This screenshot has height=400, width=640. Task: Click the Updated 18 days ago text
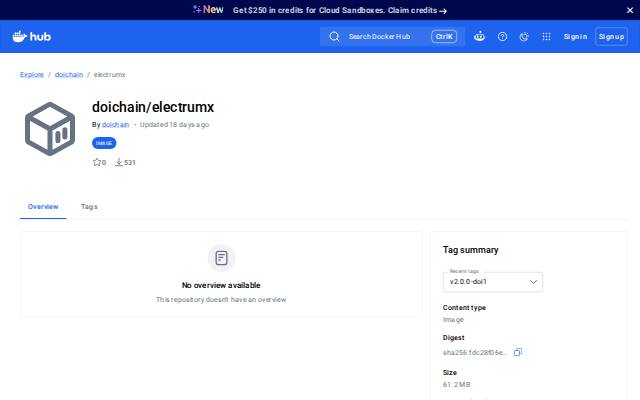coord(174,125)
